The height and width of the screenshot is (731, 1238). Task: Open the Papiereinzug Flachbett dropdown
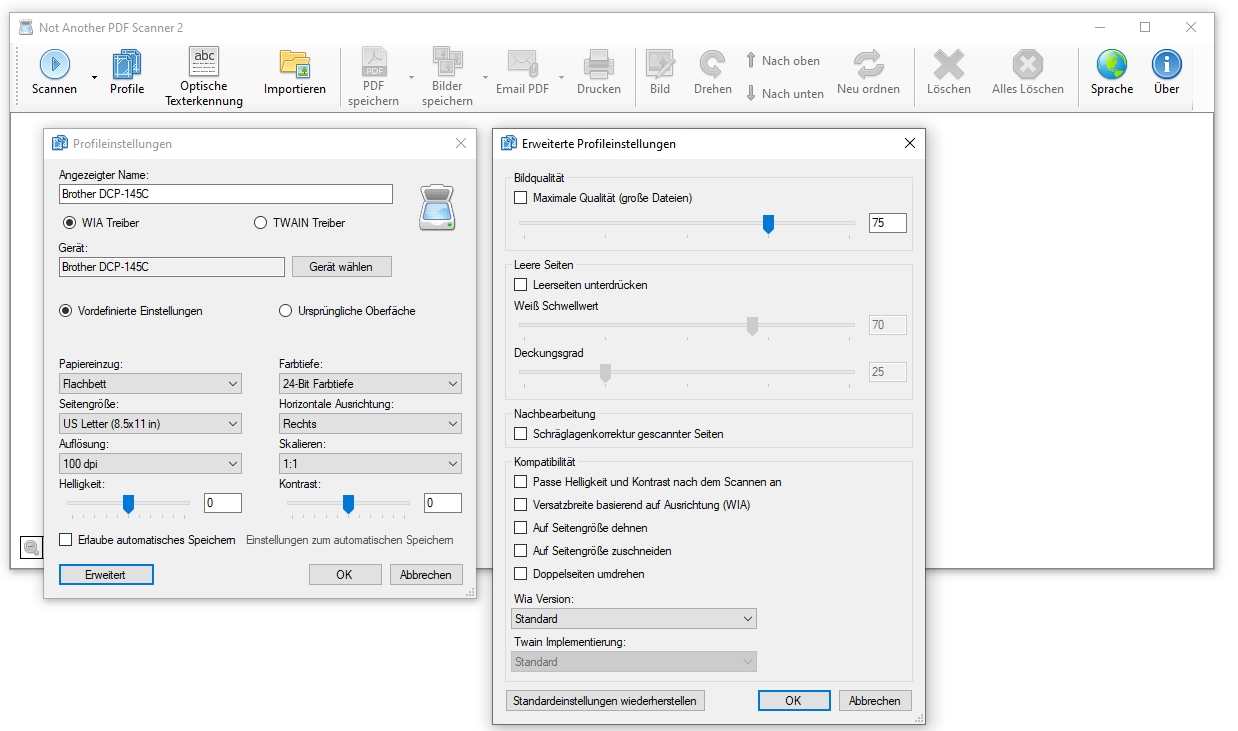click(x=150, y=384)
